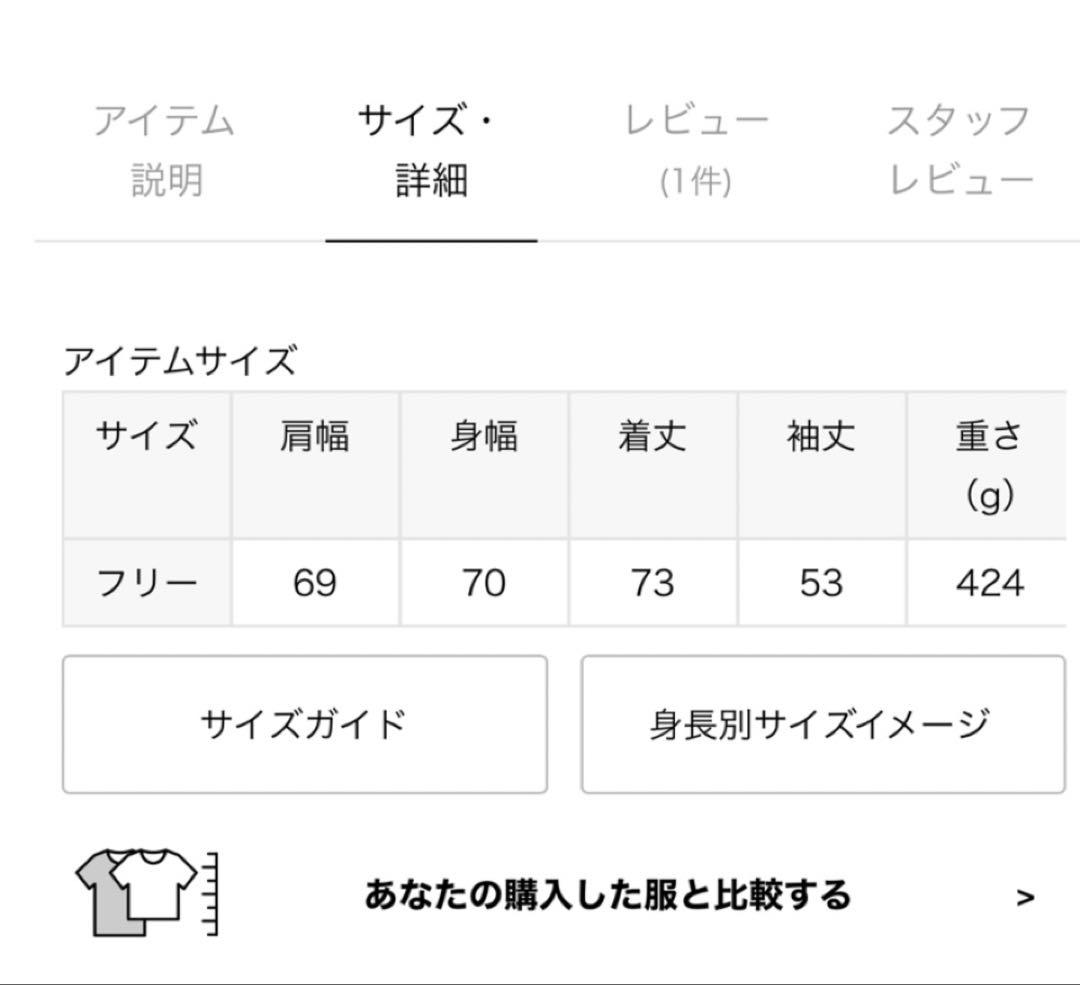Image resolution: width=1080 pixels, height=985 pixels.
Task: Select the サイズ・詳細 tab
Action: point(432,150)
